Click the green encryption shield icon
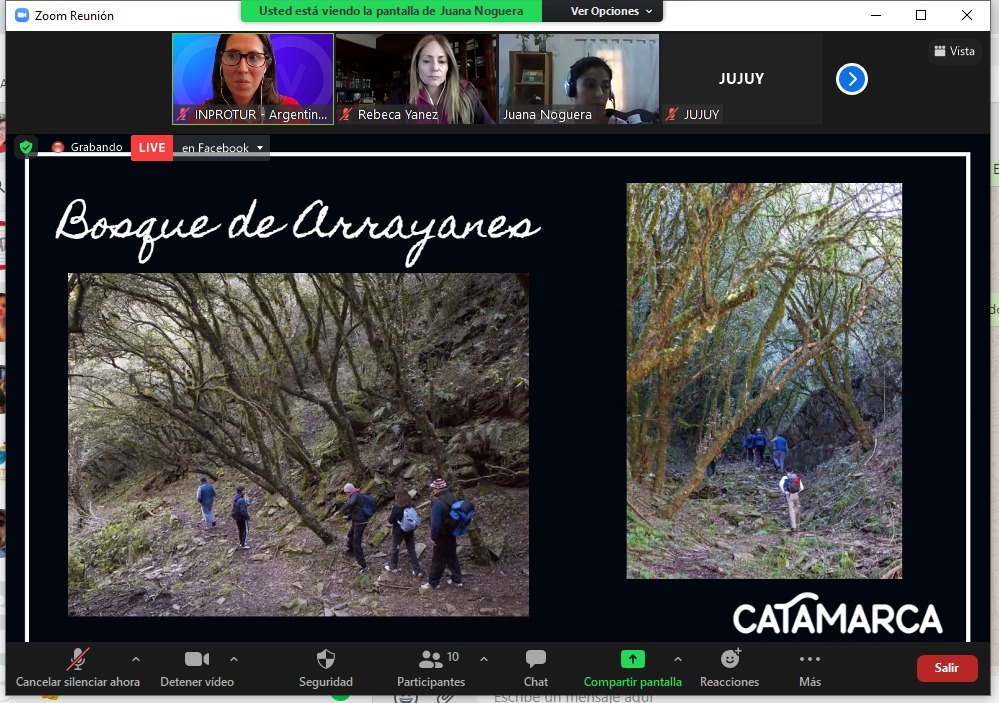Viewport: 999px width, 703px height. 26,147
